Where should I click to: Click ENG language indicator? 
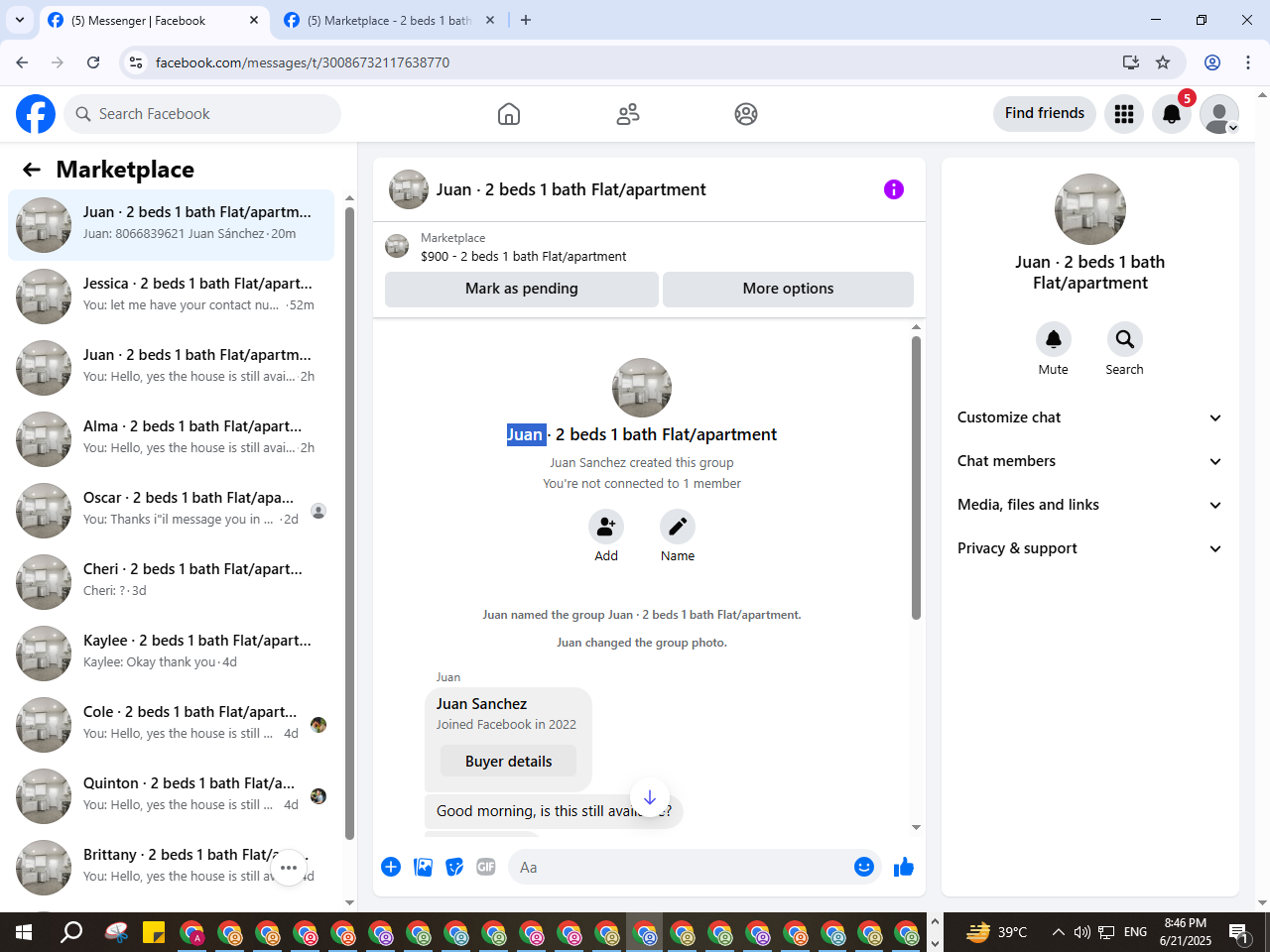coord(1135,932)
